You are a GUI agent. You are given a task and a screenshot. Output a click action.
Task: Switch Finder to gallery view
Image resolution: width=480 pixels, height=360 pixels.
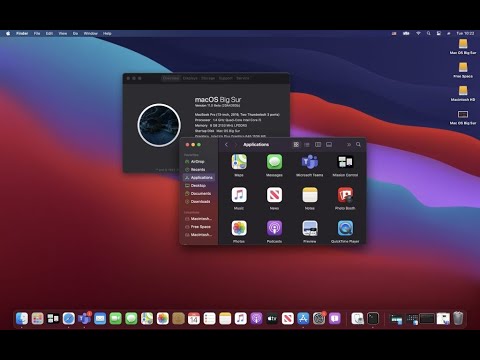(329, 144)
